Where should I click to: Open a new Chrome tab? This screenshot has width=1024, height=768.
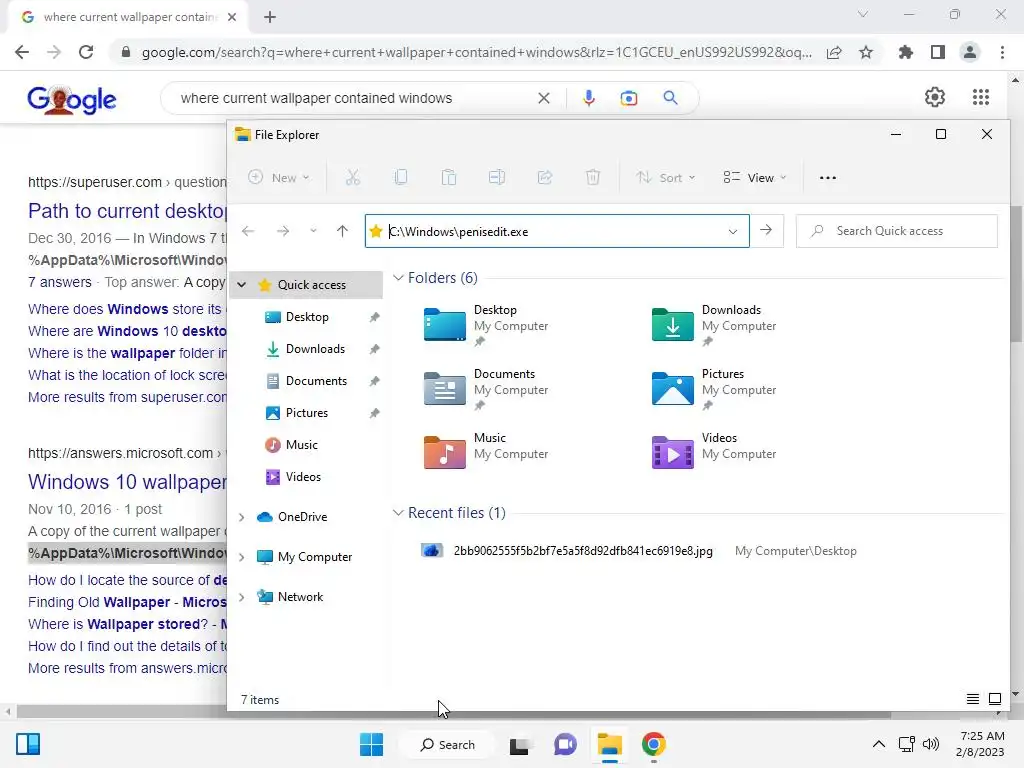coord(270,17)
